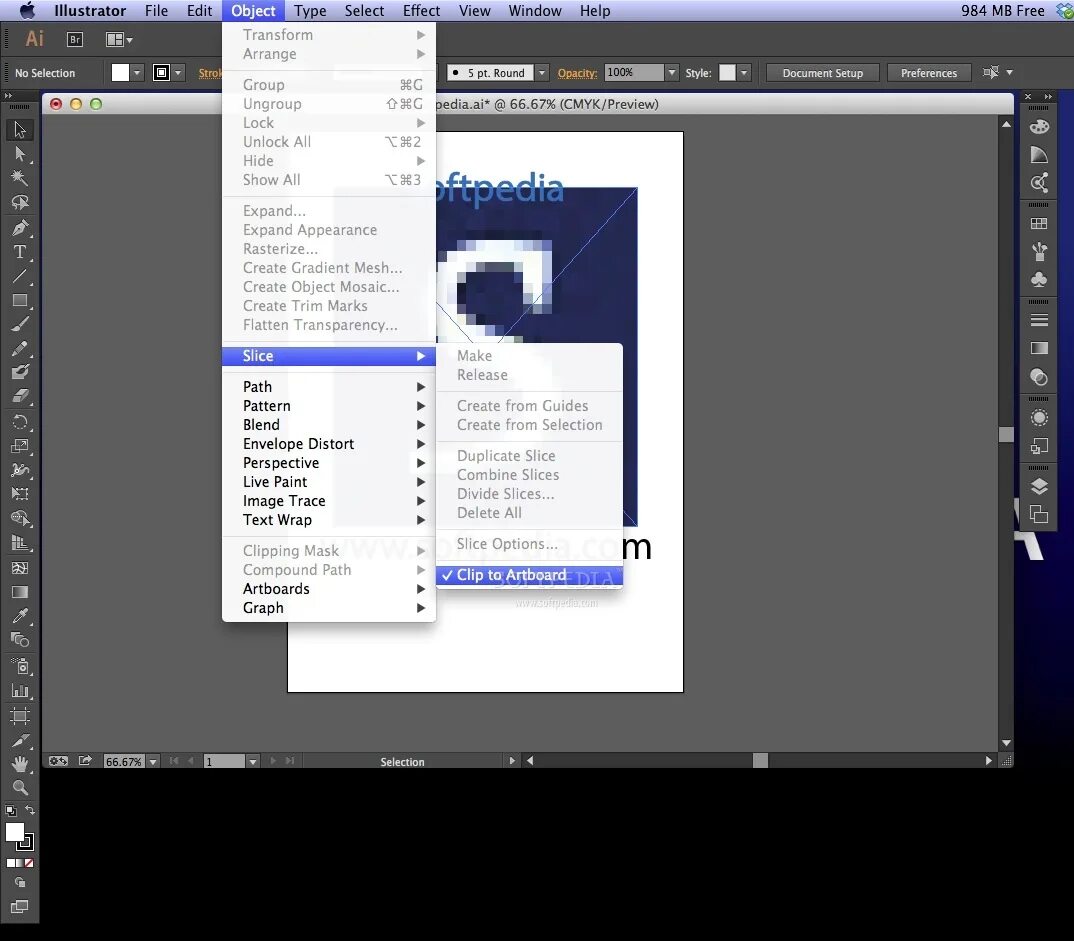
Task: Select the Scale tool
Action: (x=20, y=446)
